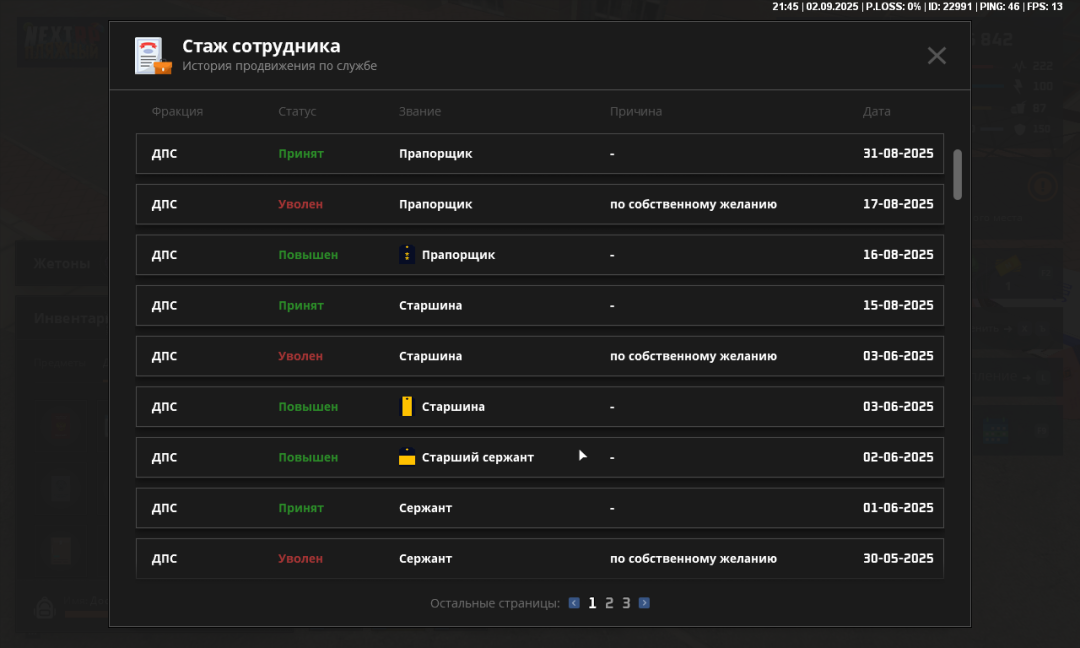
Task: Click the Причина column header
Action: [636, 112]
